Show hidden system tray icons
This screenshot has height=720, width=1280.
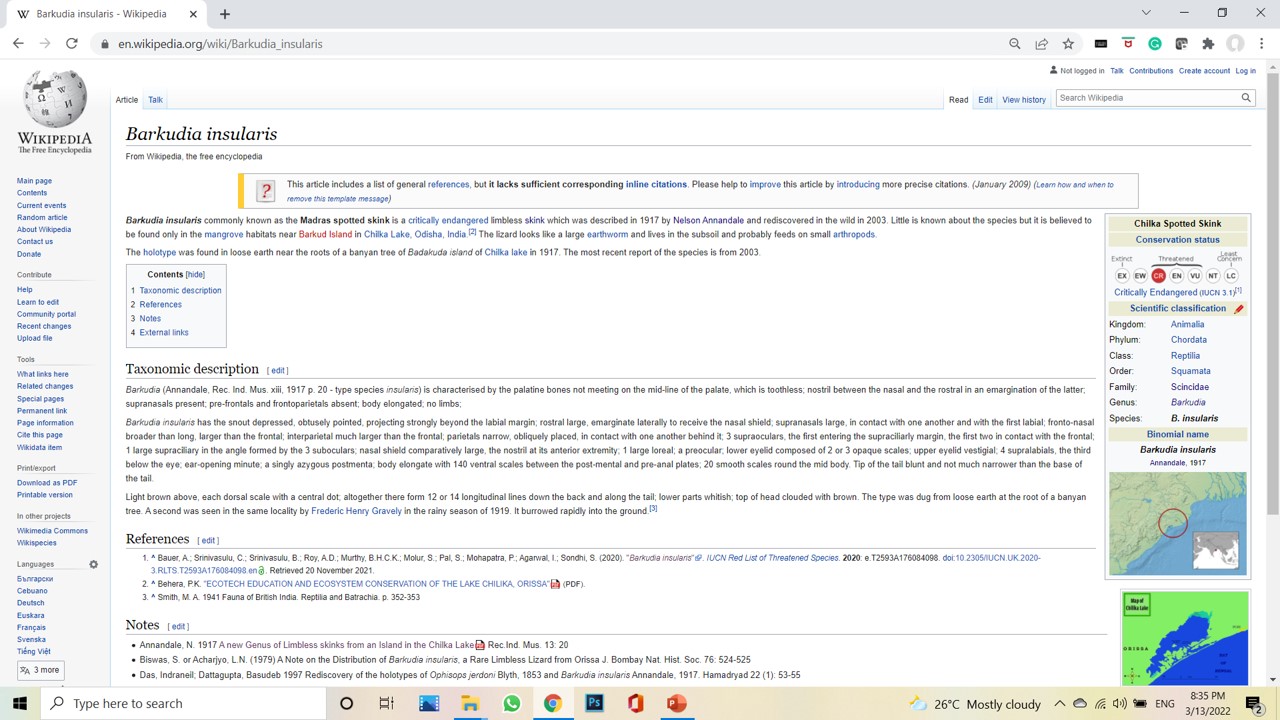click(x=1059, y=703)
